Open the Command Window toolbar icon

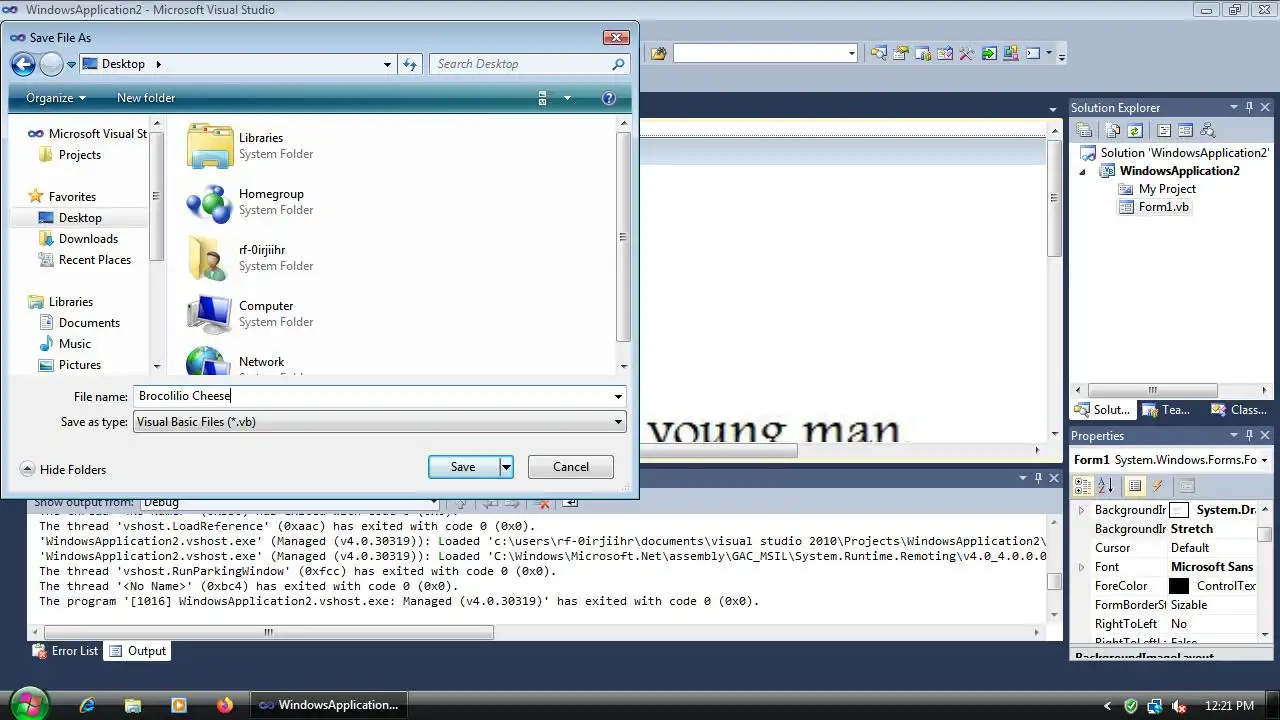[x=1033, y=53]
